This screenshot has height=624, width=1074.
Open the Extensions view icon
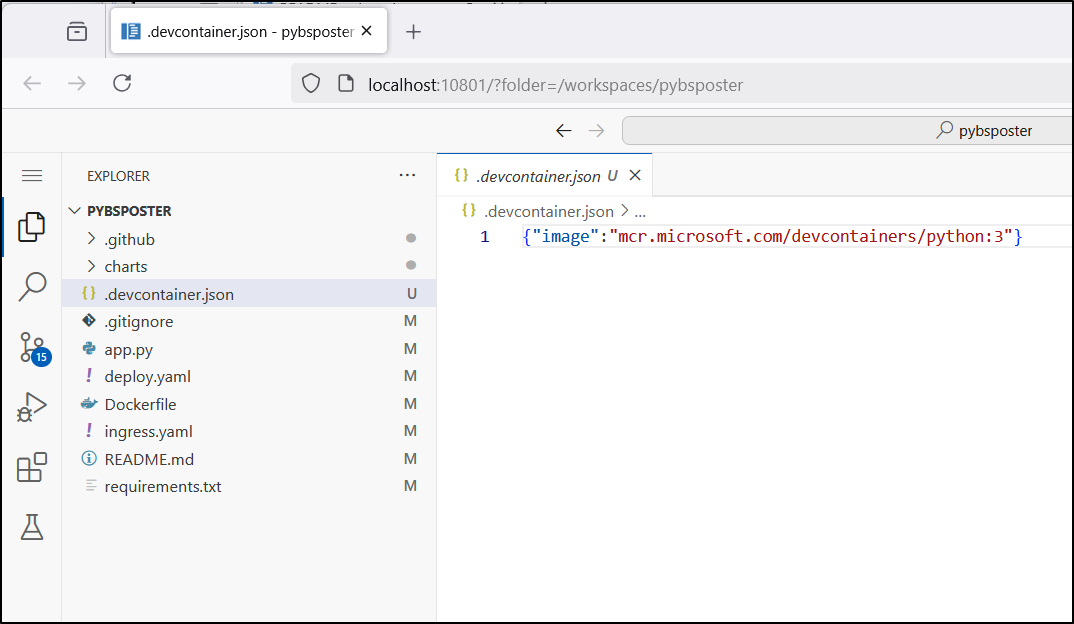coord(32,467)
